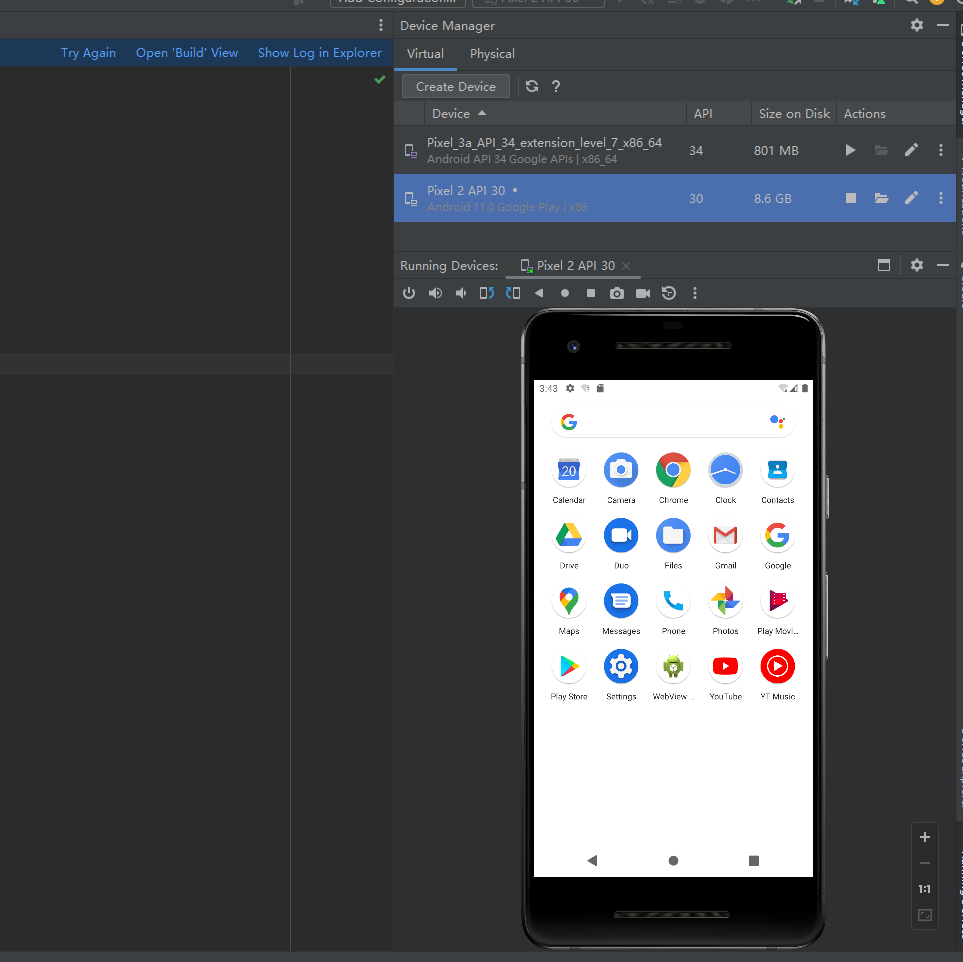Screen dimensions: 963x962
Task: Select the Pixel 2 API 30 running device tab
Action: 573,265
